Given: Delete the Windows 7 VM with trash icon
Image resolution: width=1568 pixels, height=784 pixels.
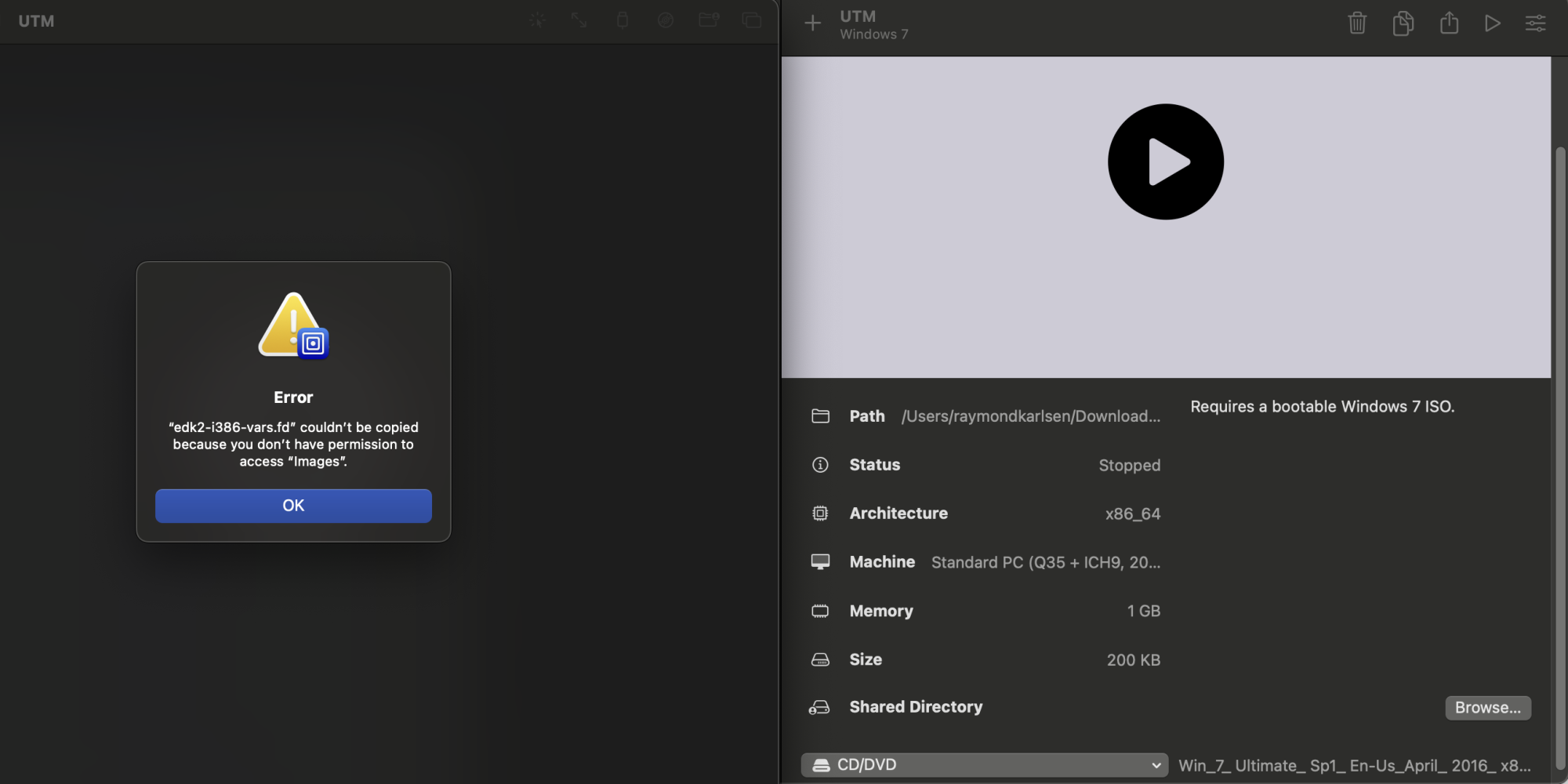Looking at the screenshot, I should pos(1357,23).
